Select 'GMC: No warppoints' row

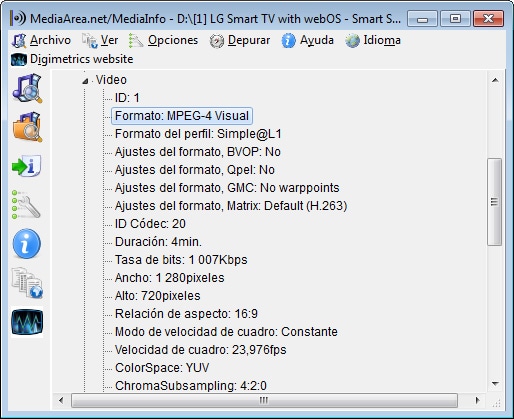pos(227,188)
